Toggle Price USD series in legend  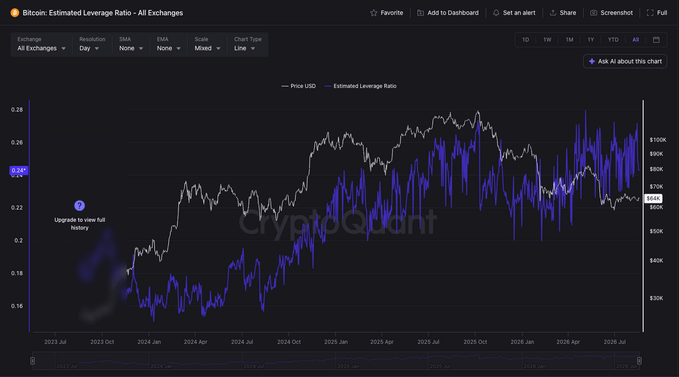(x=298, y=86)
